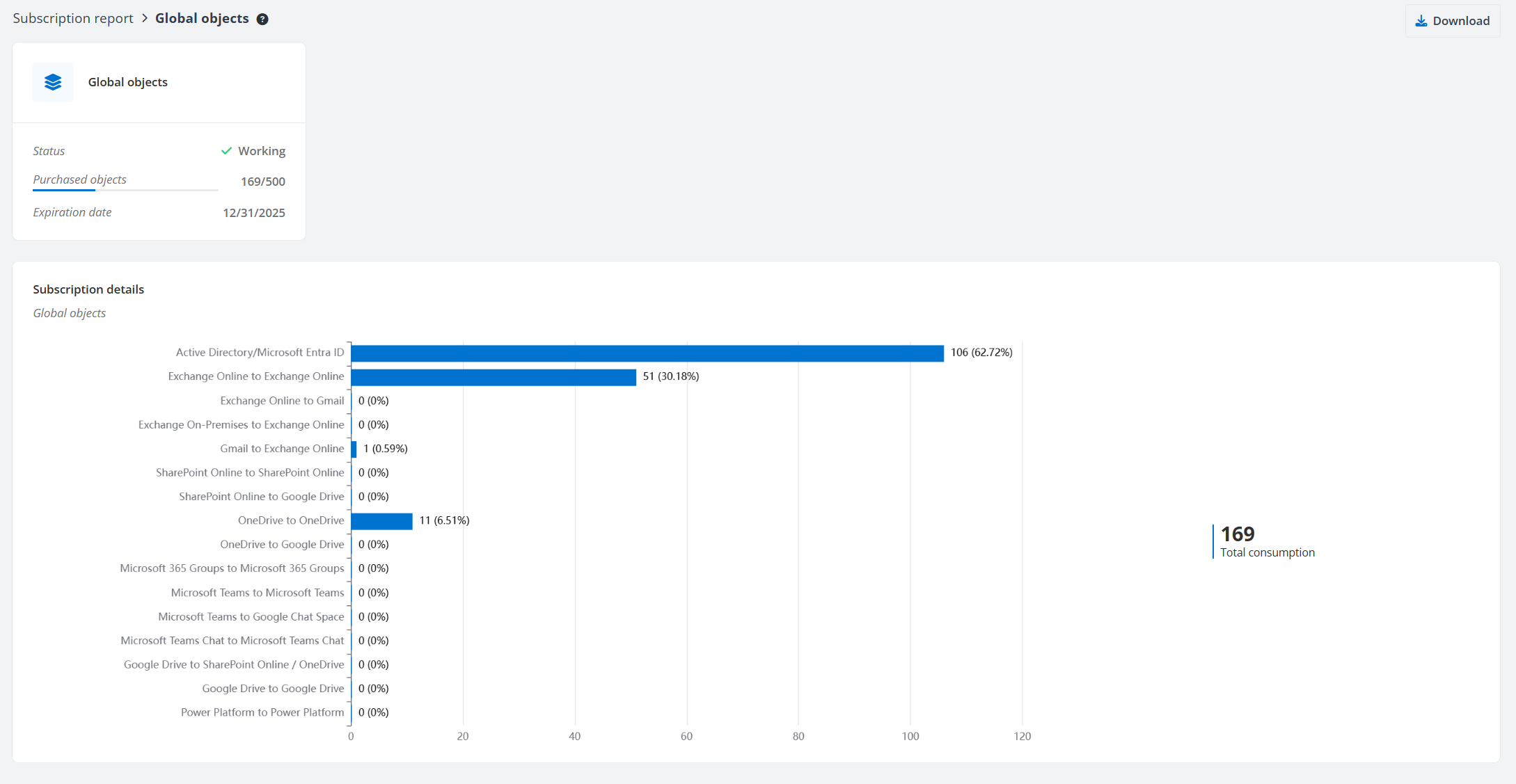Click the Microsoft Teams to Microsoft Teams label

[x=258, y=593]
